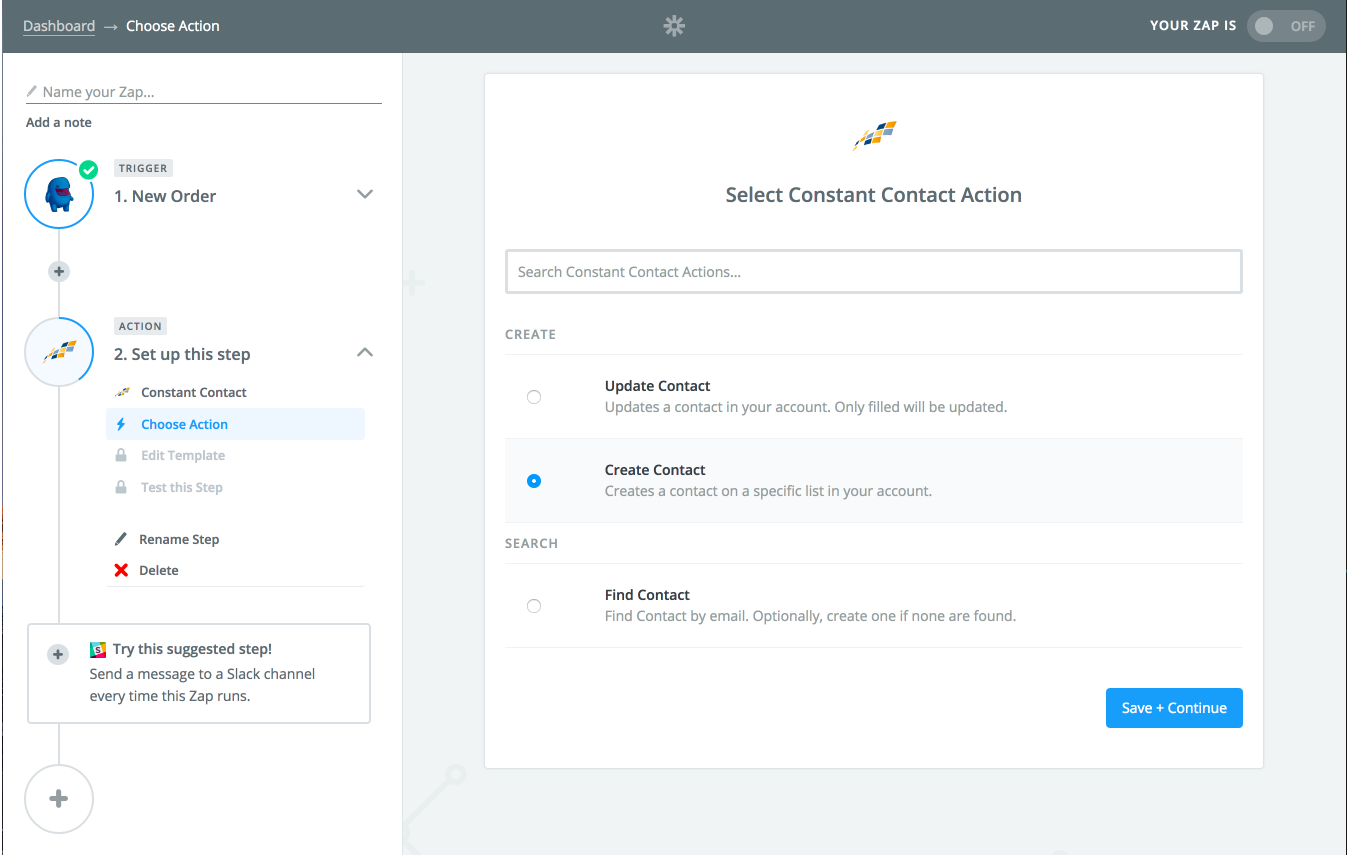Click the Choose Action breadcrumb text
Screen dimensions: 1347x855
[x=173, y=26]
